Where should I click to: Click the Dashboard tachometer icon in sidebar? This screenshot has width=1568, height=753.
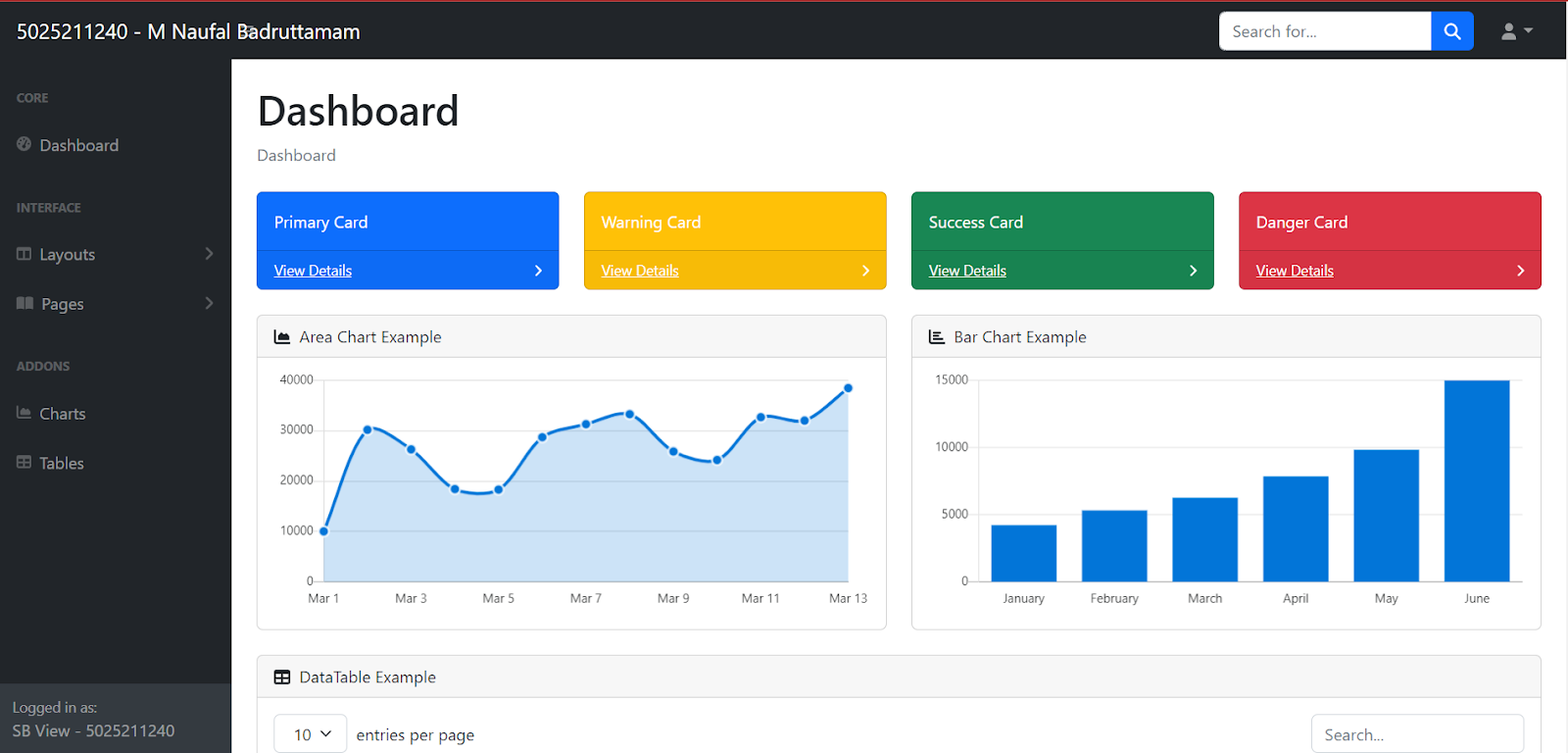pos(24,144)
